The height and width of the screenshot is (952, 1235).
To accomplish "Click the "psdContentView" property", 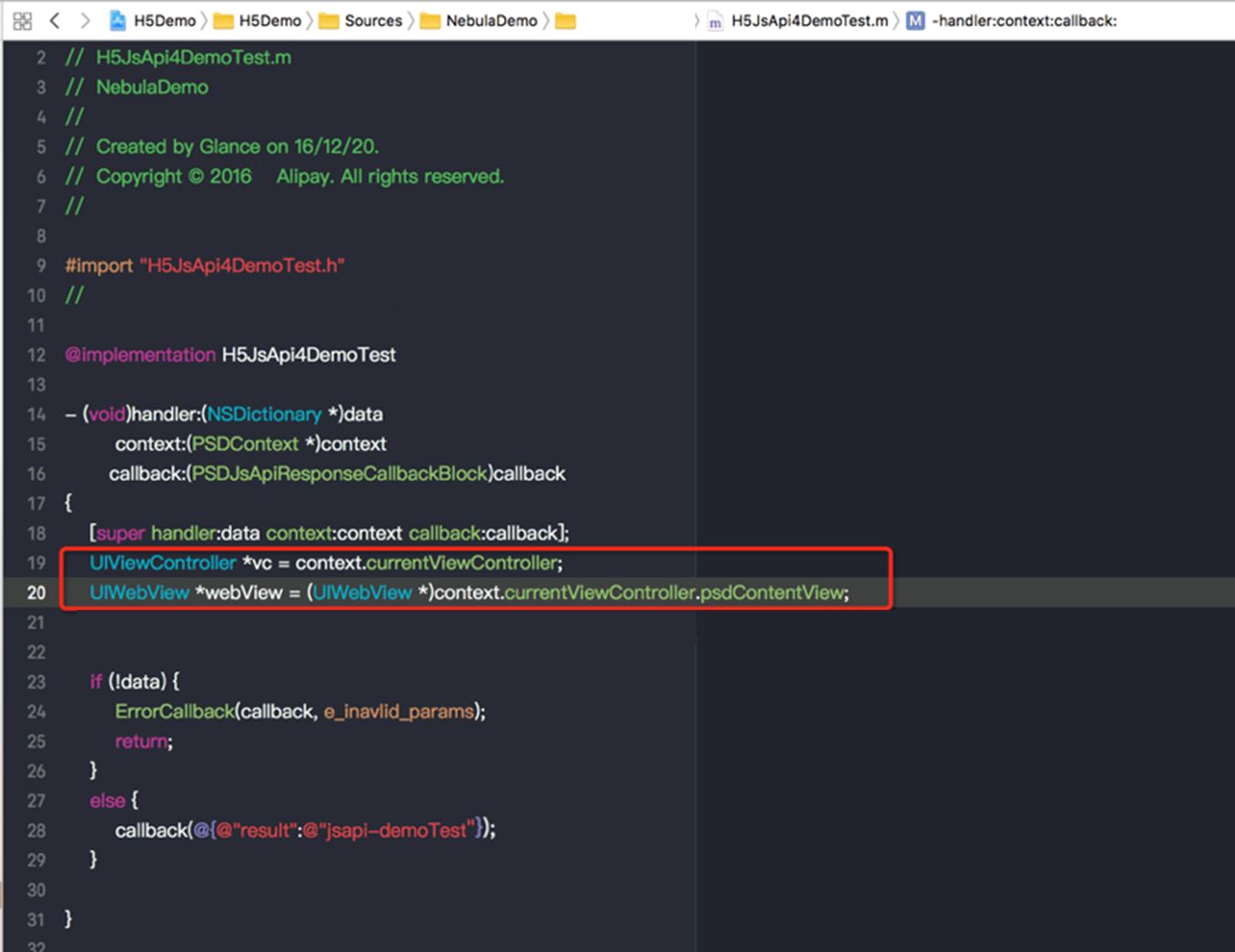I will pyautogui.click(x=772, y=593).
